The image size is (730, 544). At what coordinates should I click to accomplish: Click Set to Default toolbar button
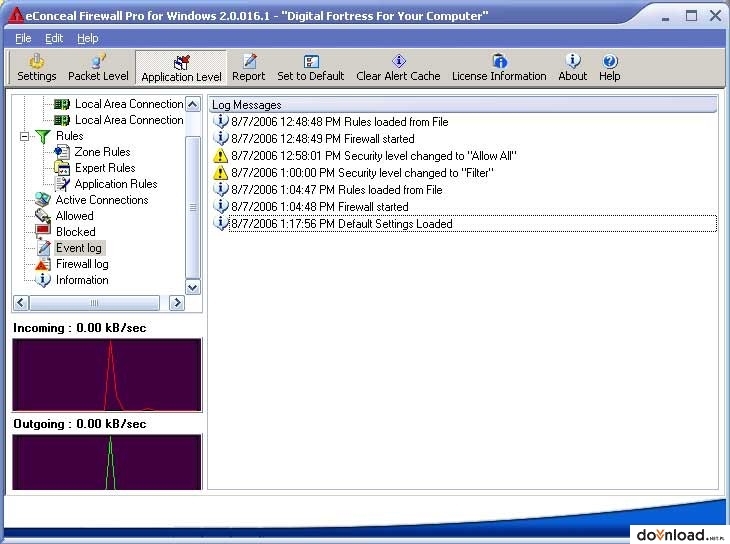[x=311, y=68]
